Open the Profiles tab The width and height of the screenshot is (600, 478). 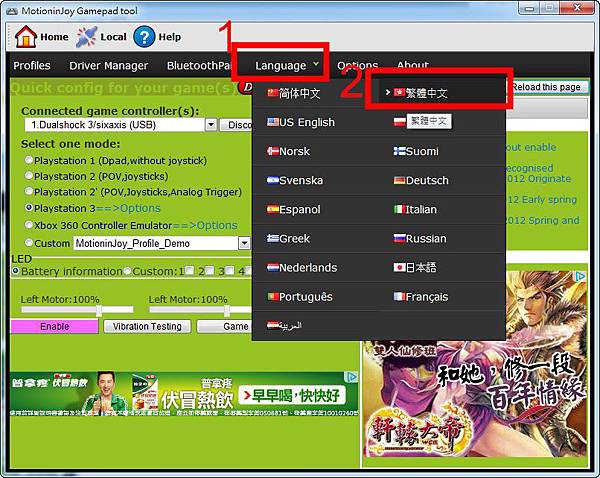(x=32, y=65)
